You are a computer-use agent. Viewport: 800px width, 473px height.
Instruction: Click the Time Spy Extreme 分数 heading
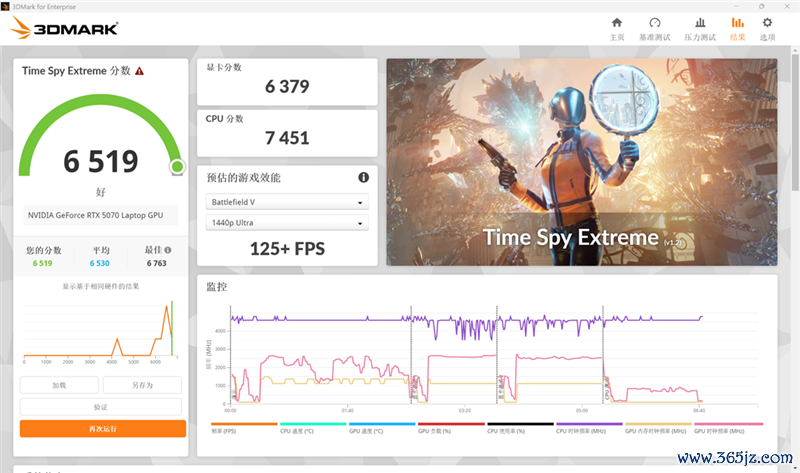point(76,71)
